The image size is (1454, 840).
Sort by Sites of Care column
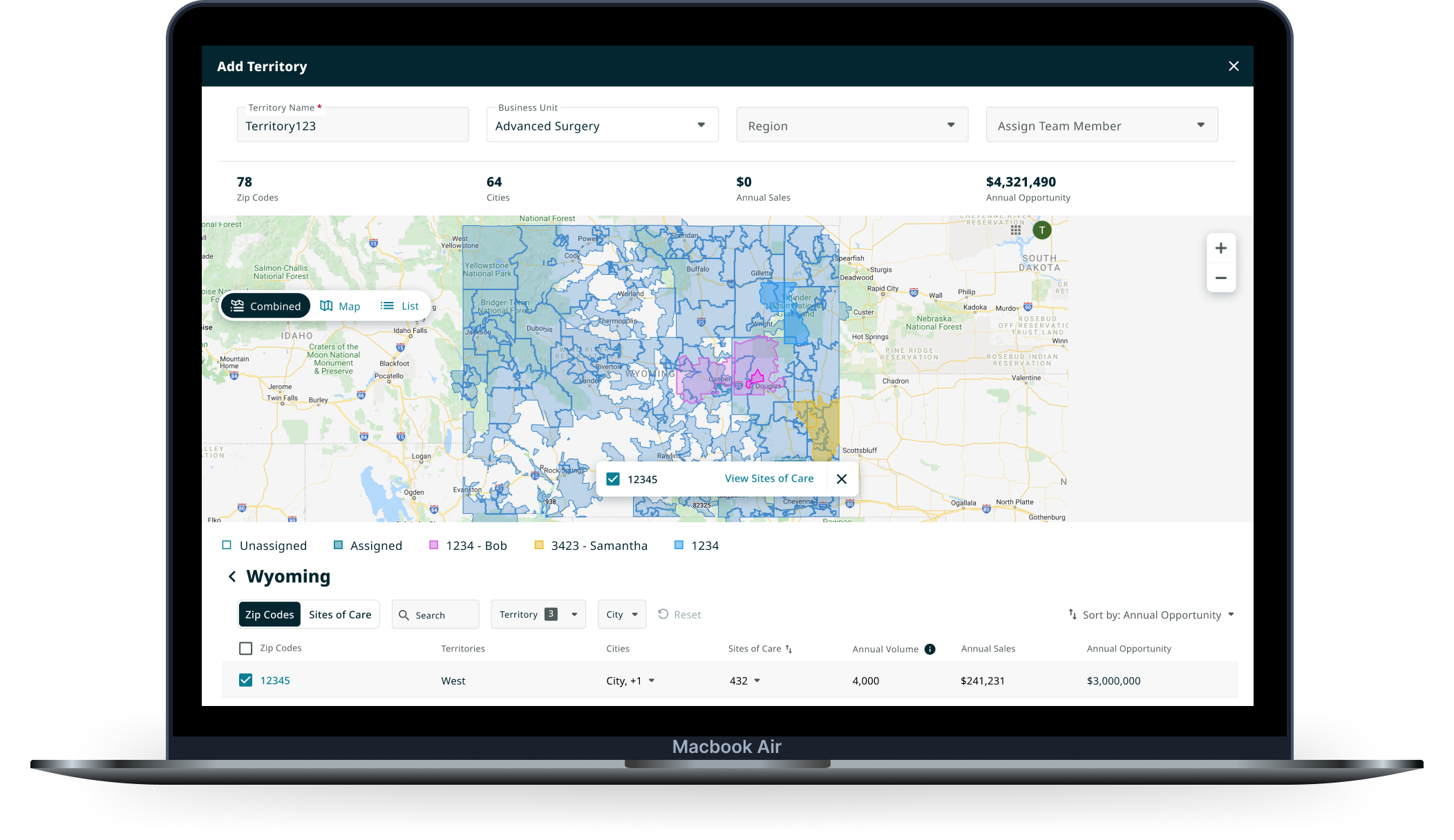(760, 649)
